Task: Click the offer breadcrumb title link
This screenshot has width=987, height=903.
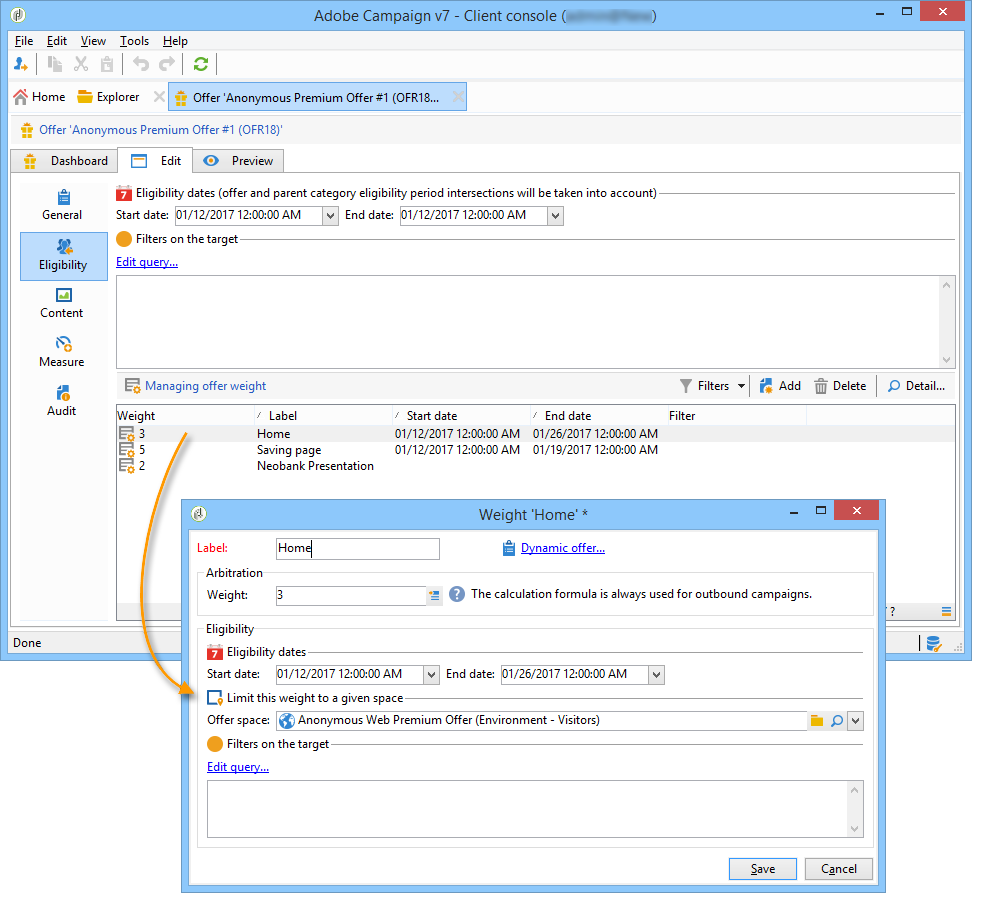Action: tap(161, 130)
